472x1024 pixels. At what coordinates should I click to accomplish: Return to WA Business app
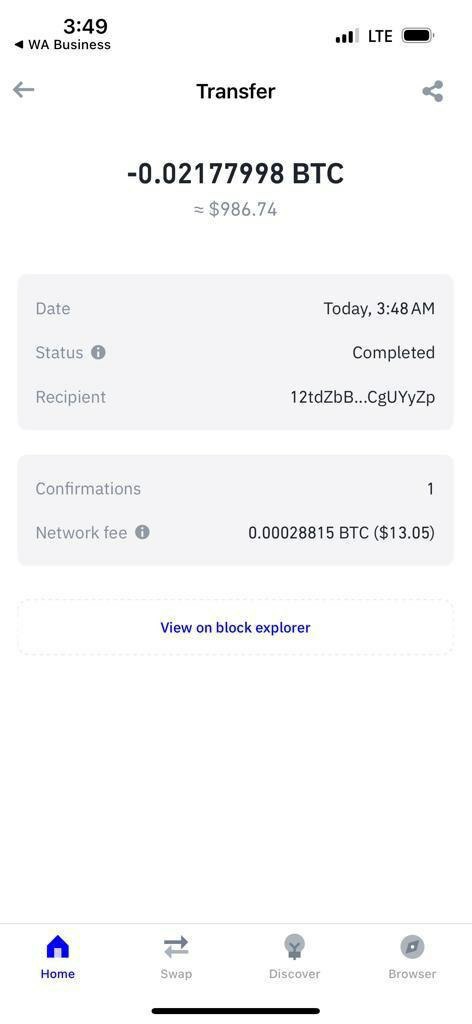(63, 45)
